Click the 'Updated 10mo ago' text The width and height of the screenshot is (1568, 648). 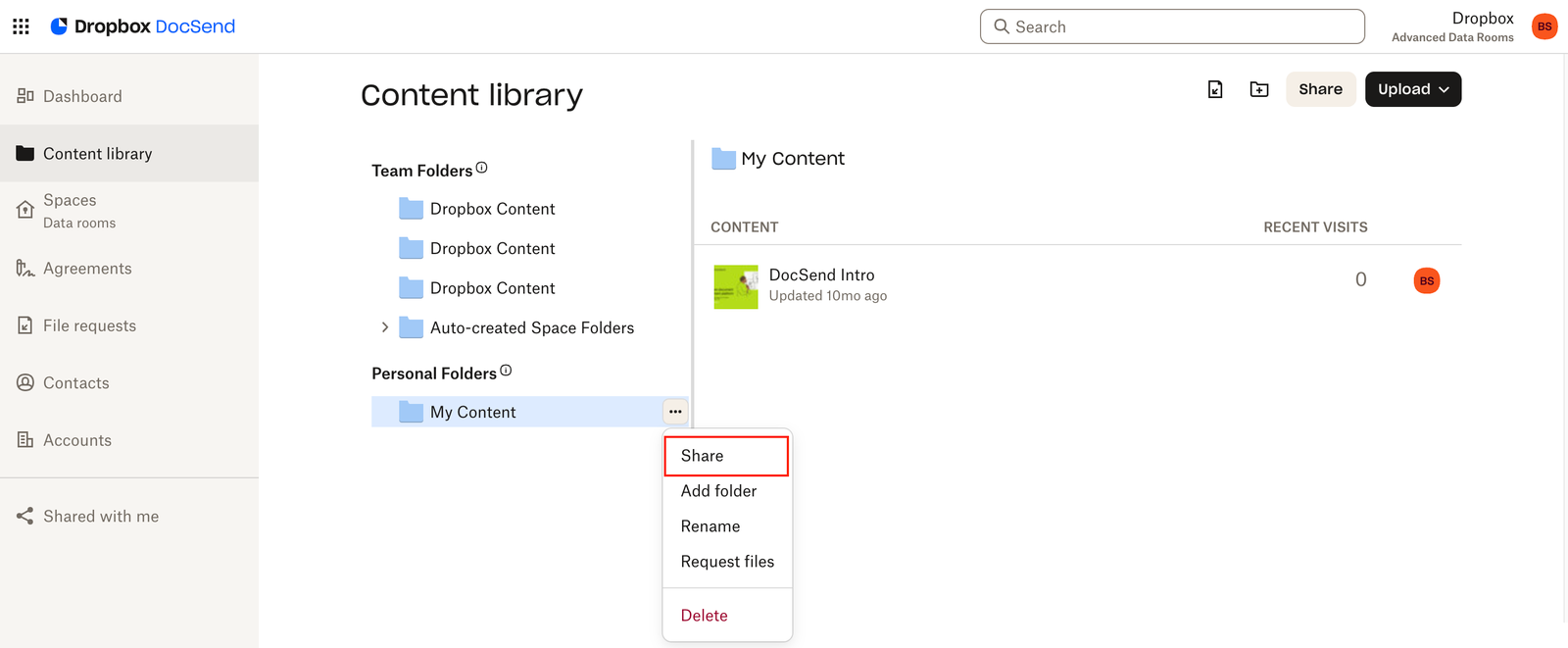click(x=828, y=296)
